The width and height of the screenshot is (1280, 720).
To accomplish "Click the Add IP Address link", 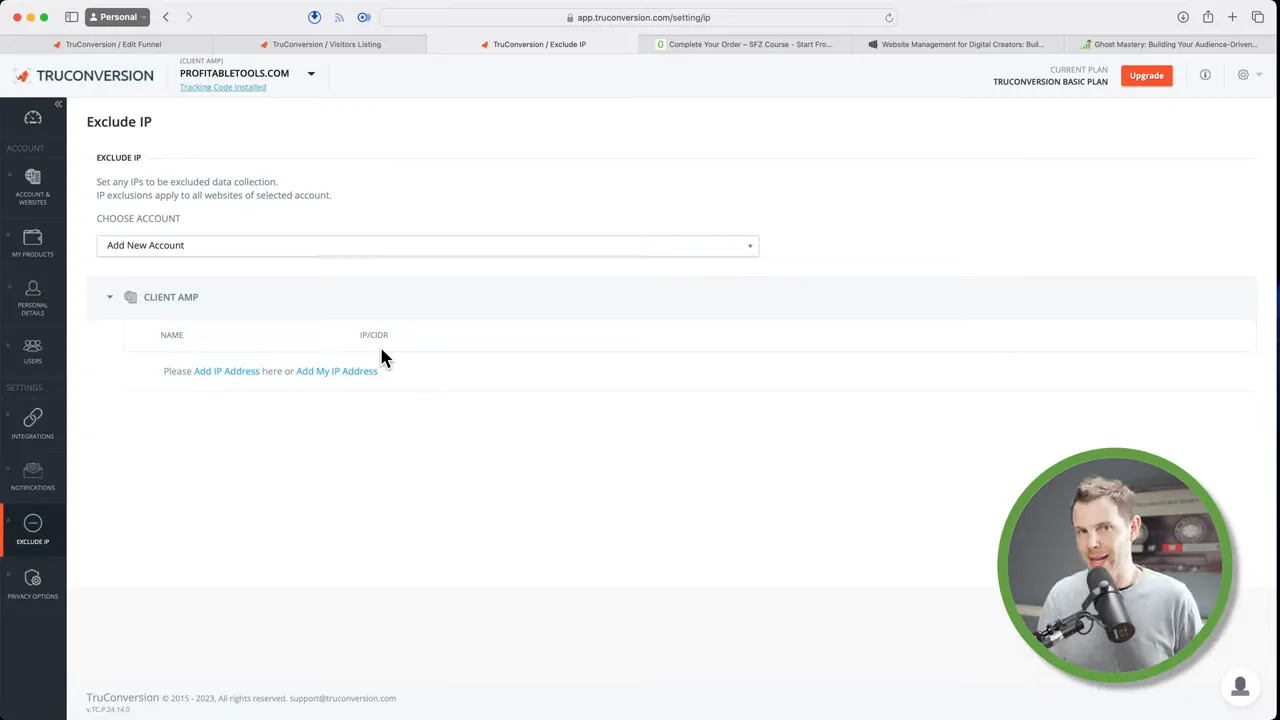I will [227, 371].
